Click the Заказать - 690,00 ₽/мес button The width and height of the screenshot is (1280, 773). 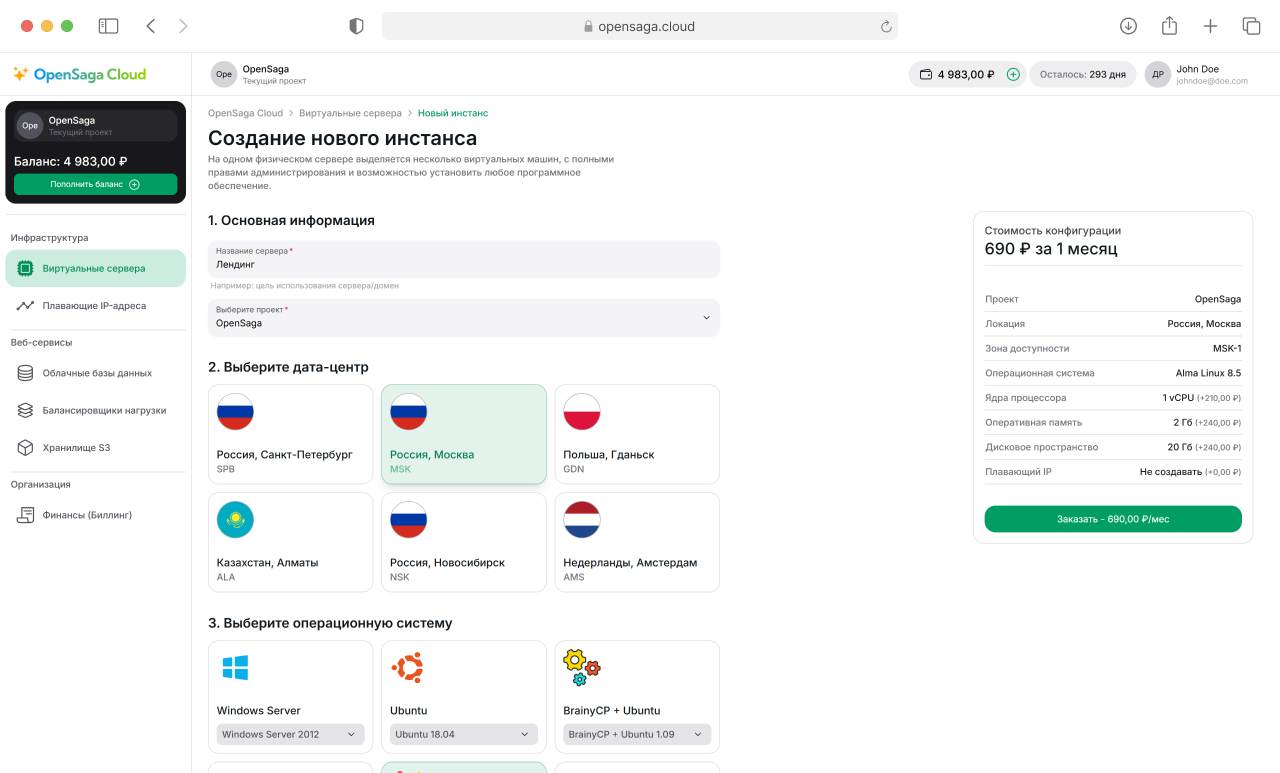tap(1113, 519)
